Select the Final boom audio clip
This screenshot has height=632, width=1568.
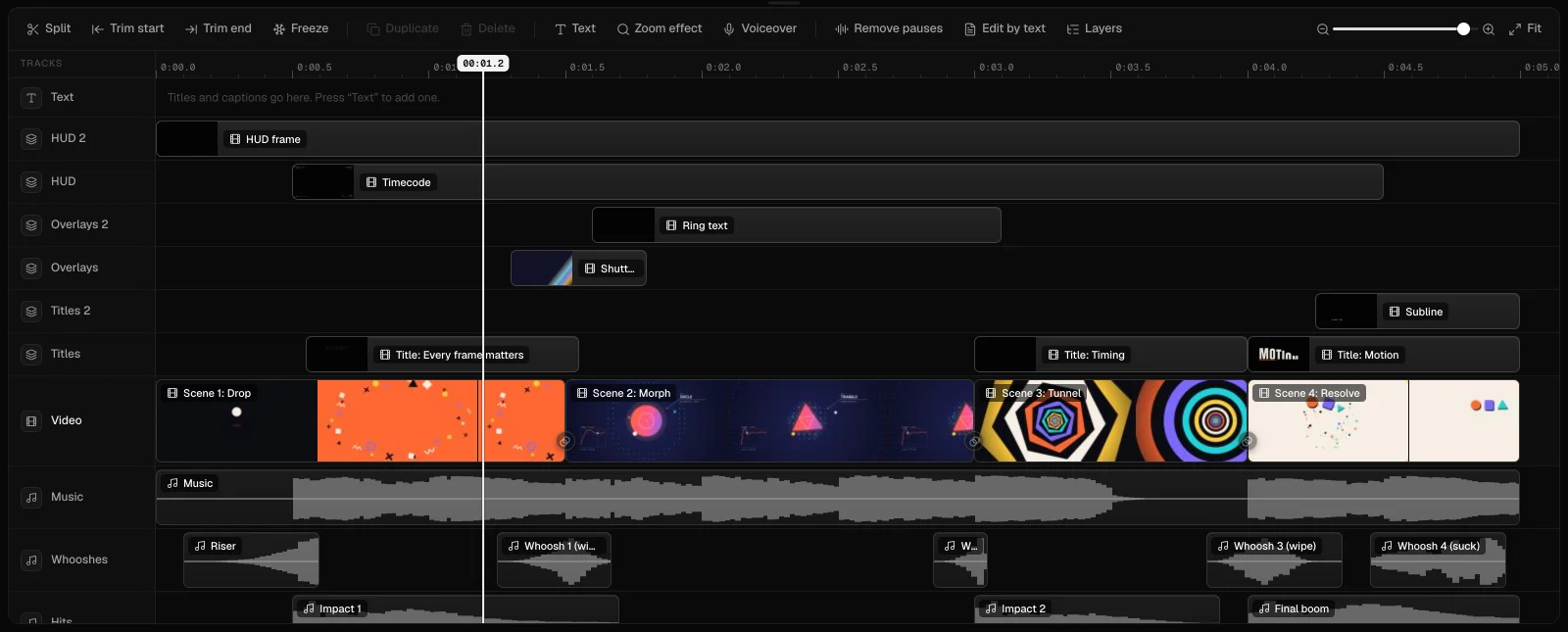click(x=1383, y=608)
